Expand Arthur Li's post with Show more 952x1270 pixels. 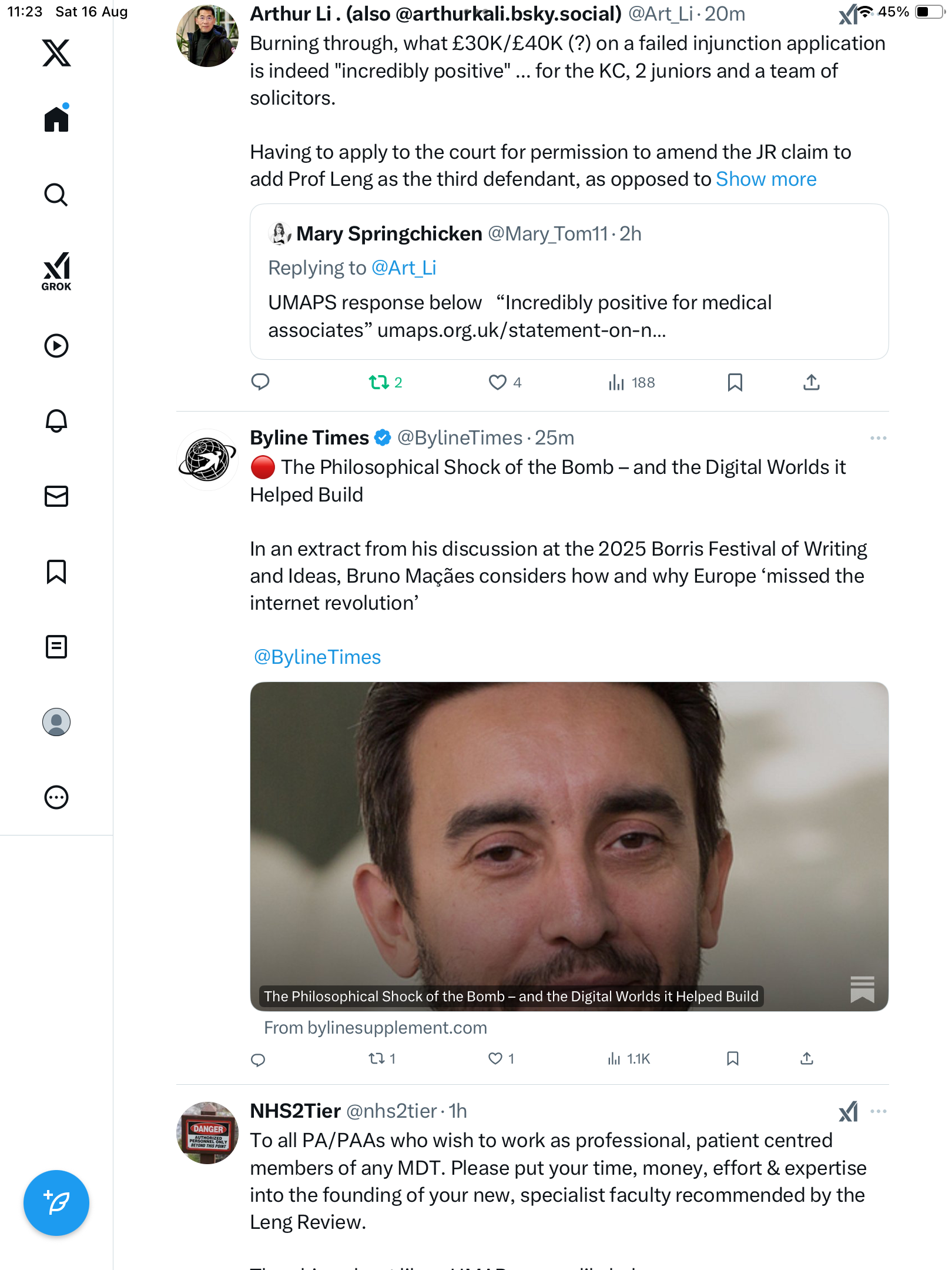766,179
